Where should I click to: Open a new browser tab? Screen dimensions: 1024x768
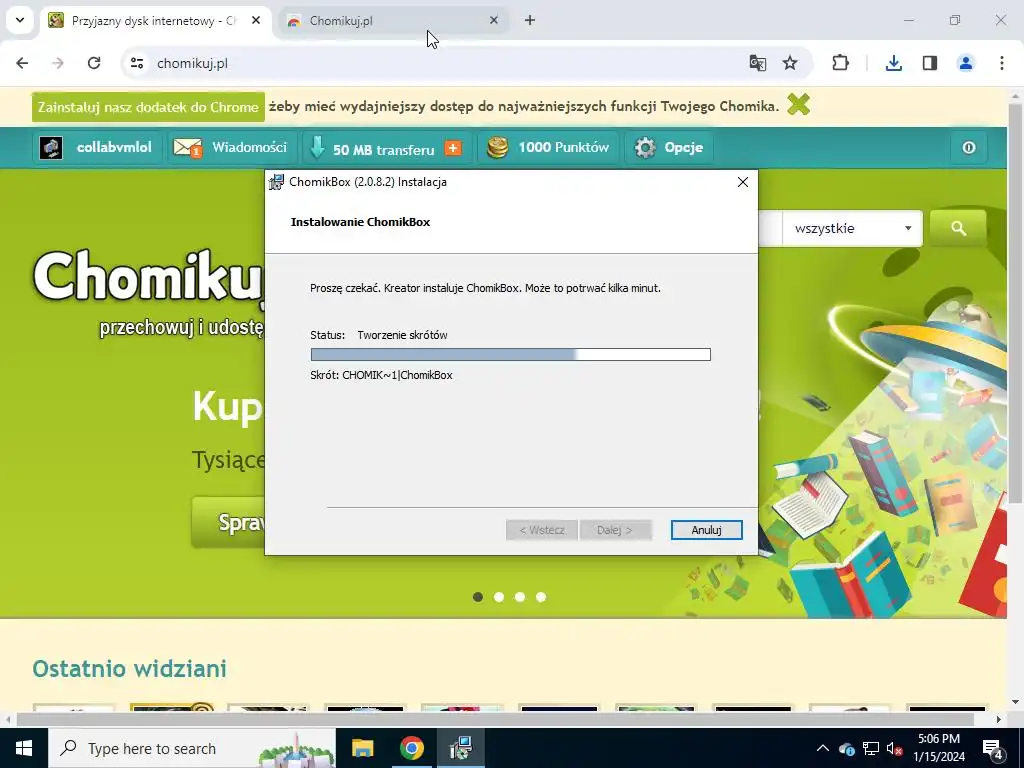pyautogui.click(x=530, y=20)
